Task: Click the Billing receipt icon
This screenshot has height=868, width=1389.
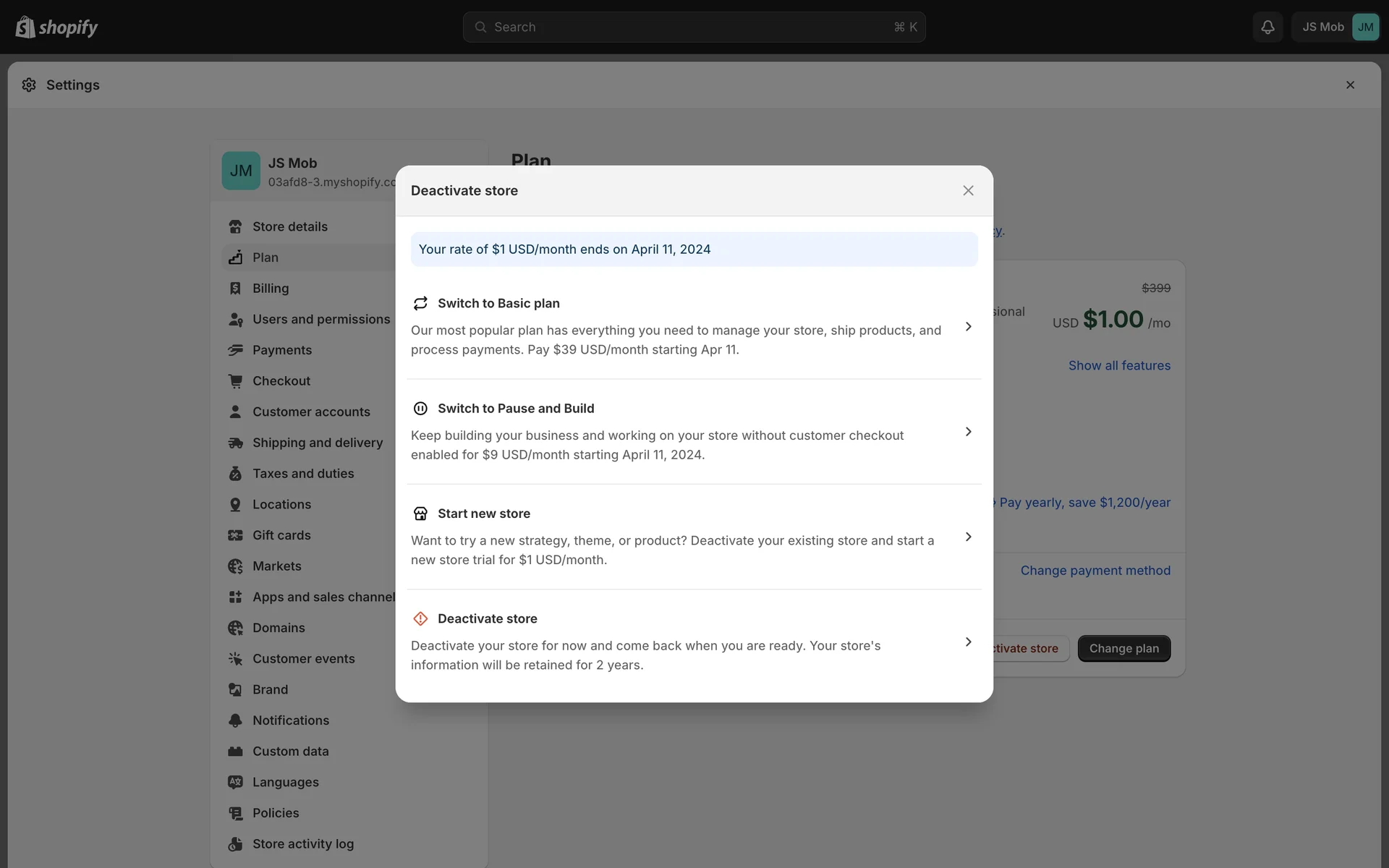Action: [235, 289]
